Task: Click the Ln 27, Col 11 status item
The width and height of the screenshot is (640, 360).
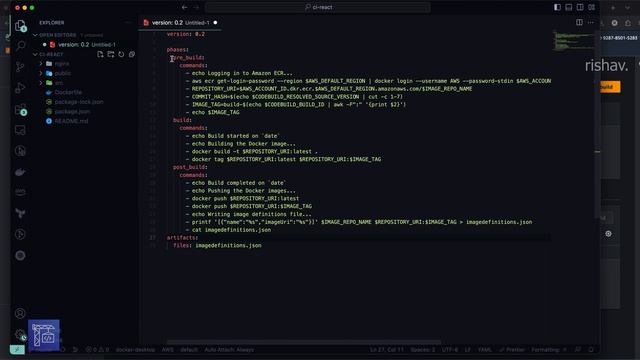Action: 387,349
